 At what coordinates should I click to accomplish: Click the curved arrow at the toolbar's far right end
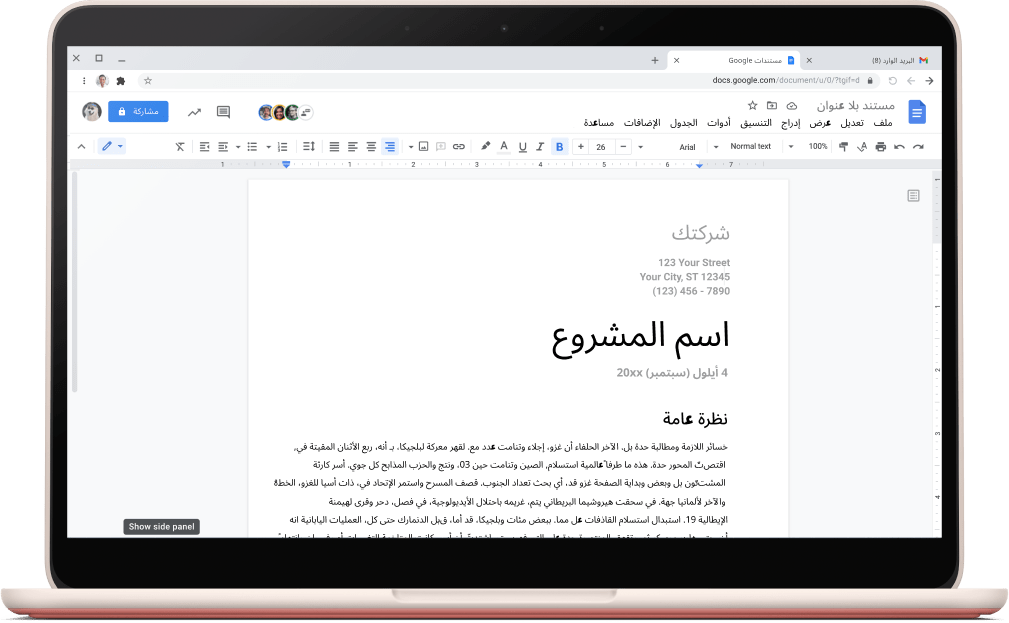[918, 147]
